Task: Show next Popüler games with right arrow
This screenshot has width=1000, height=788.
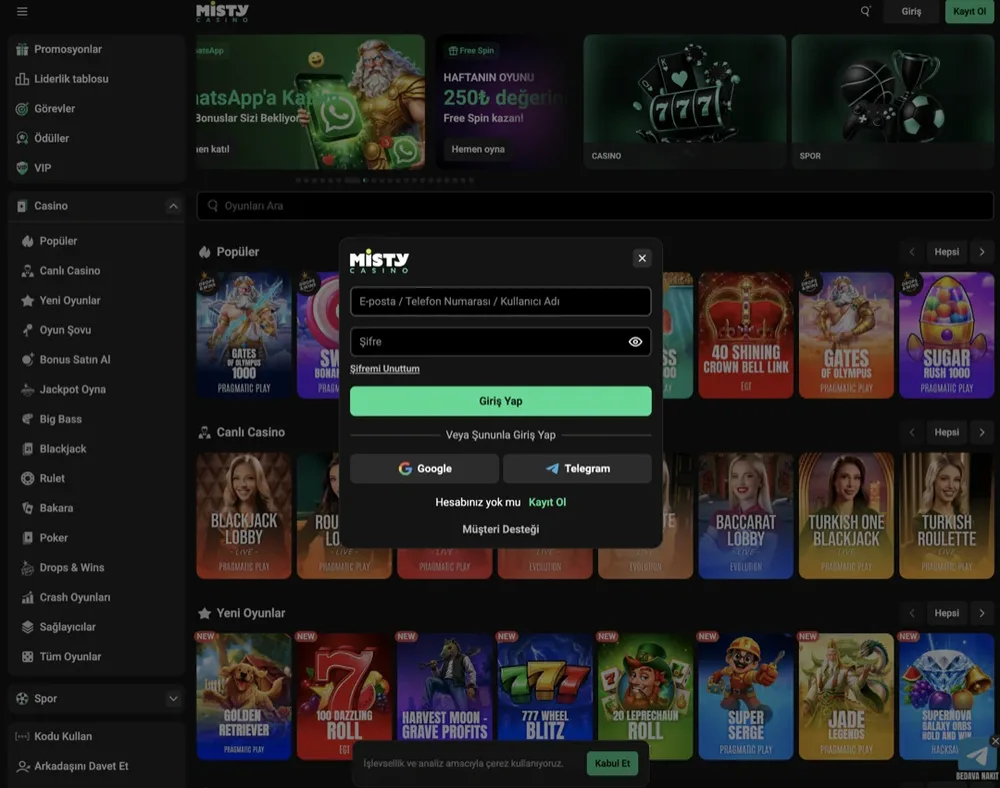Action: tap(982, 252)
